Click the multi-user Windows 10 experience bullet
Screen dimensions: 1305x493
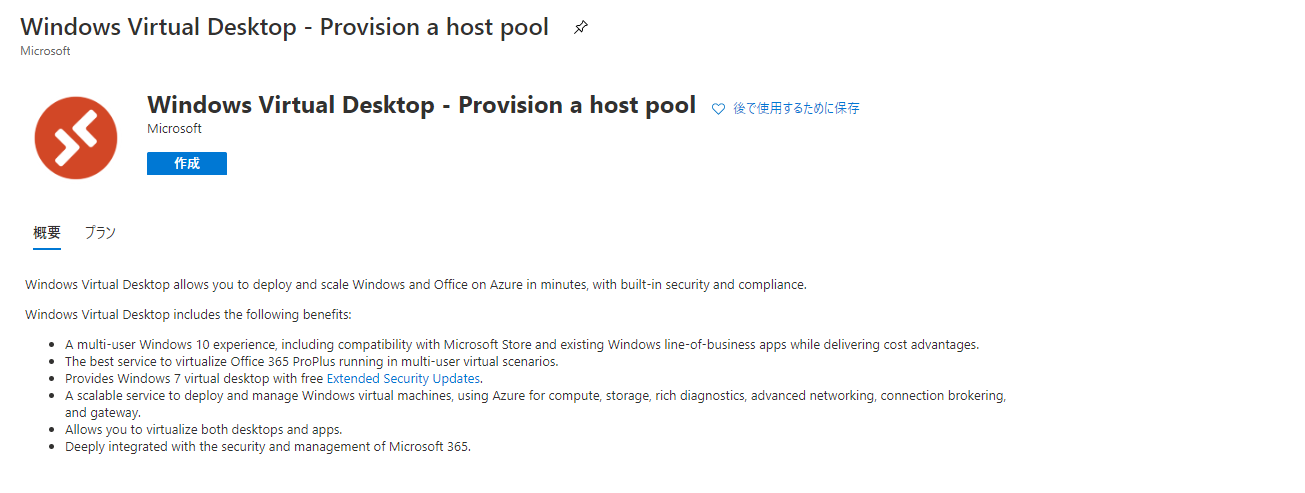[x=522, y=344]
